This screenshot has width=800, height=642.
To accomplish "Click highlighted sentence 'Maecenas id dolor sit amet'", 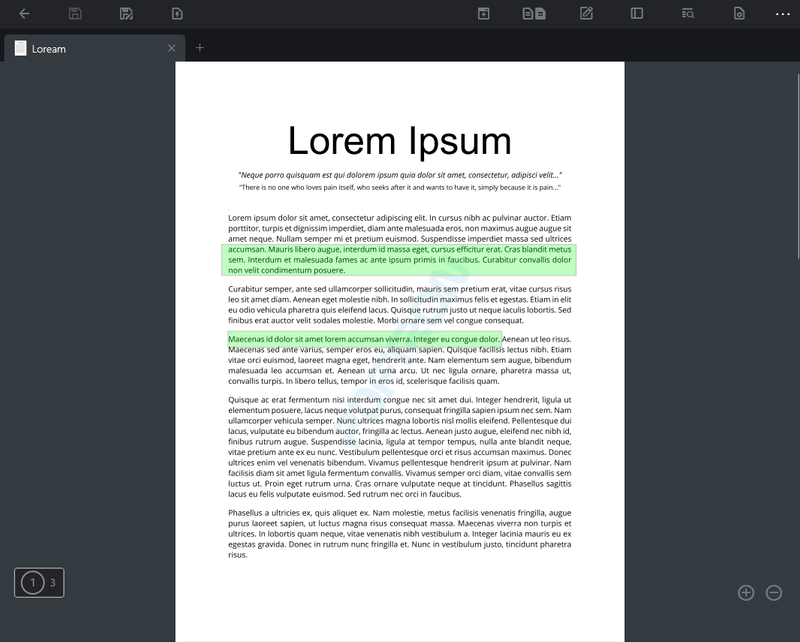I will 364,339.
